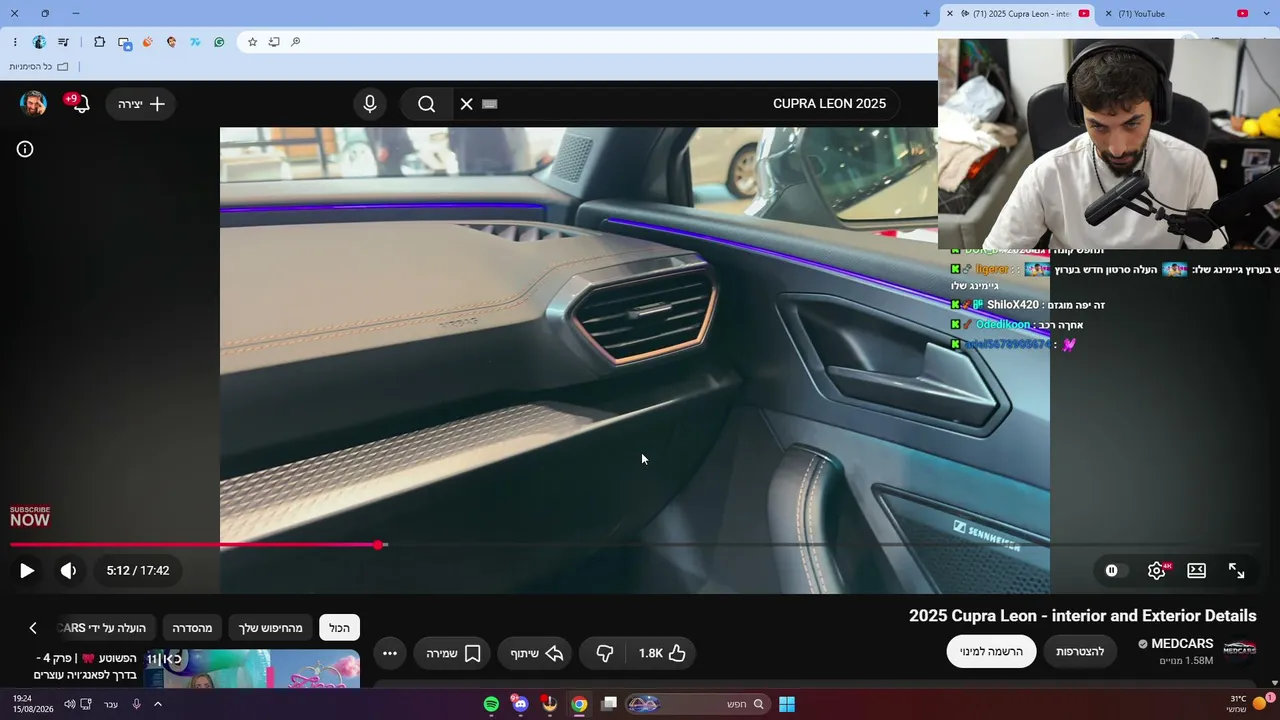The height and width of the screenshot is (720, 1280).
Task: Open the on-screen keyboard in search box
Action: coord(489,104)
